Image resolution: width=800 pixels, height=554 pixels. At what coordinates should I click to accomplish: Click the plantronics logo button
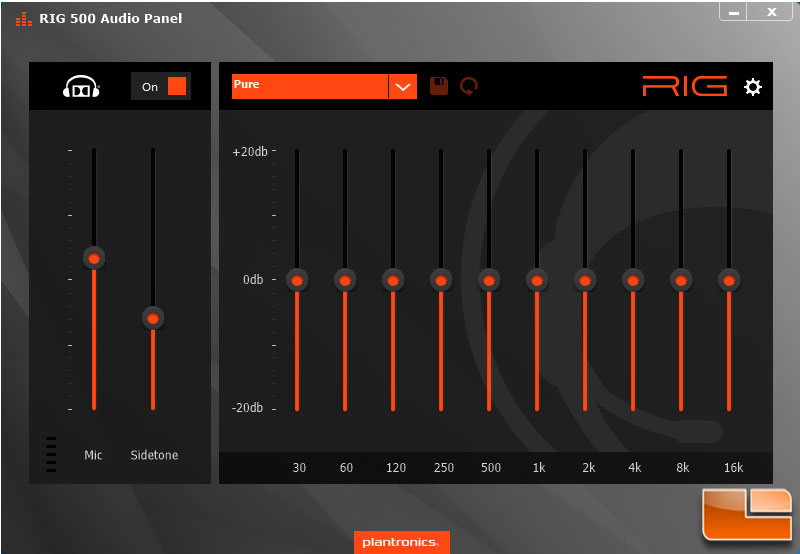click(x=402, y=542)
